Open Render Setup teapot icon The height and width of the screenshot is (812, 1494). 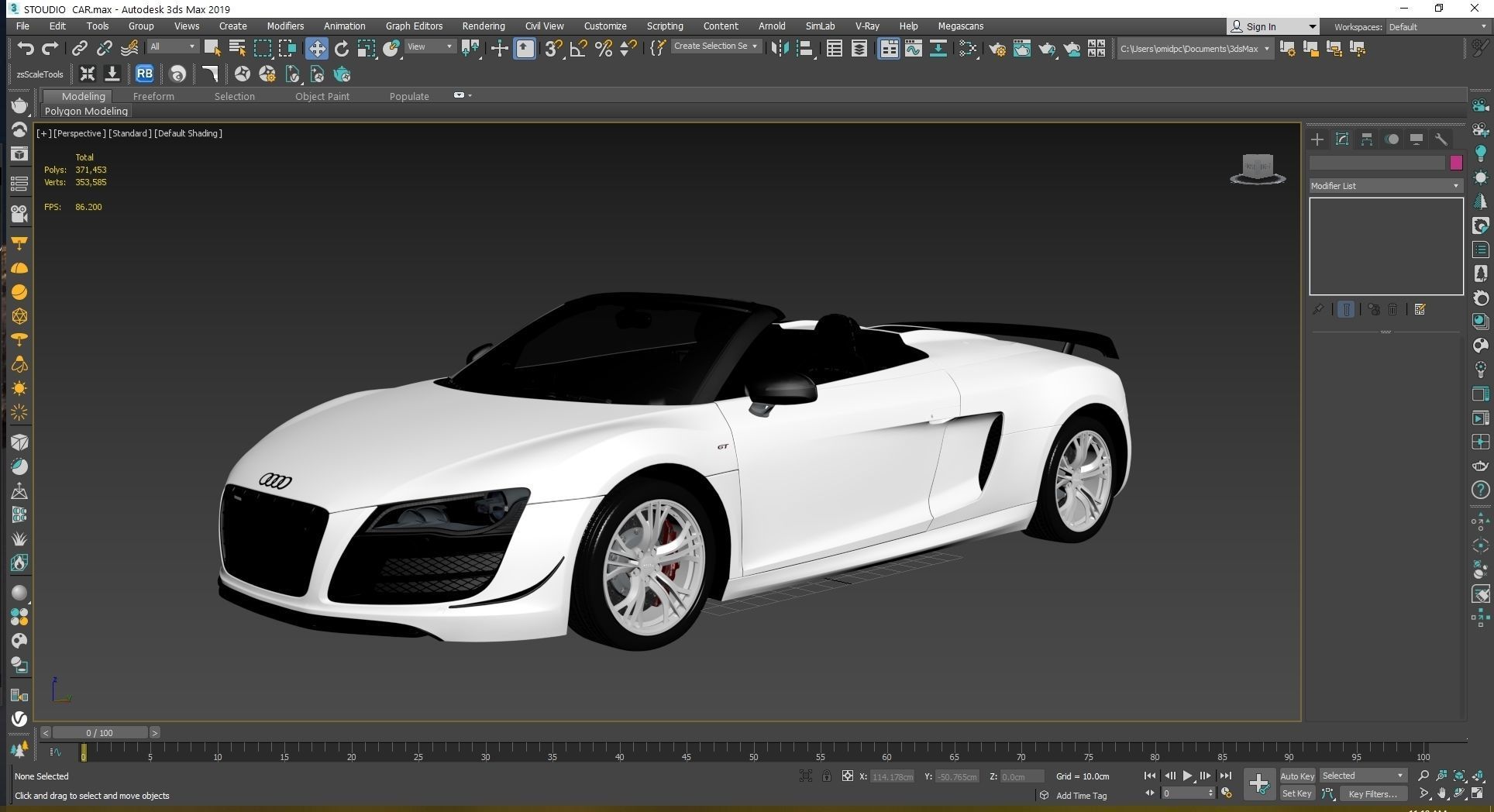(997, 48)
